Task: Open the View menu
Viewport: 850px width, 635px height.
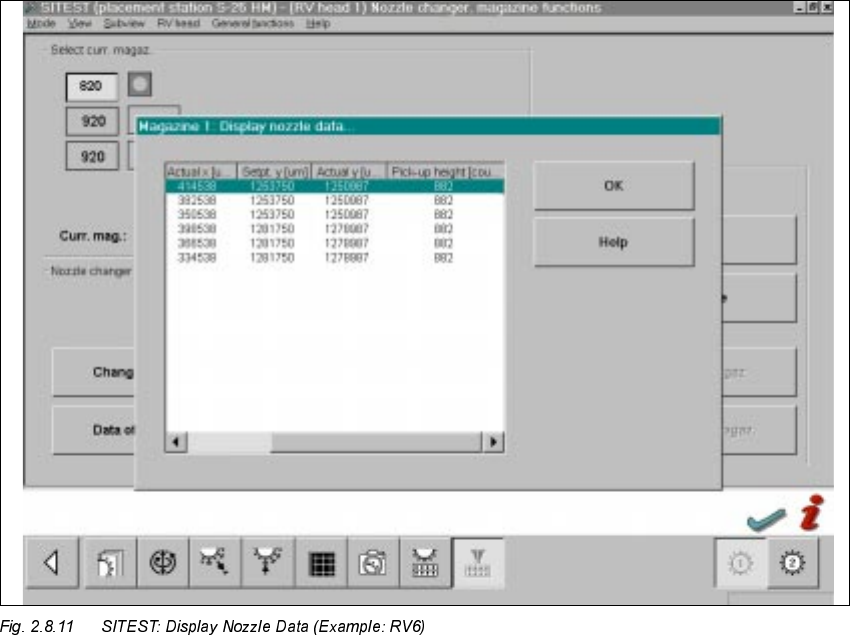Action: click(x=80, y=23)
